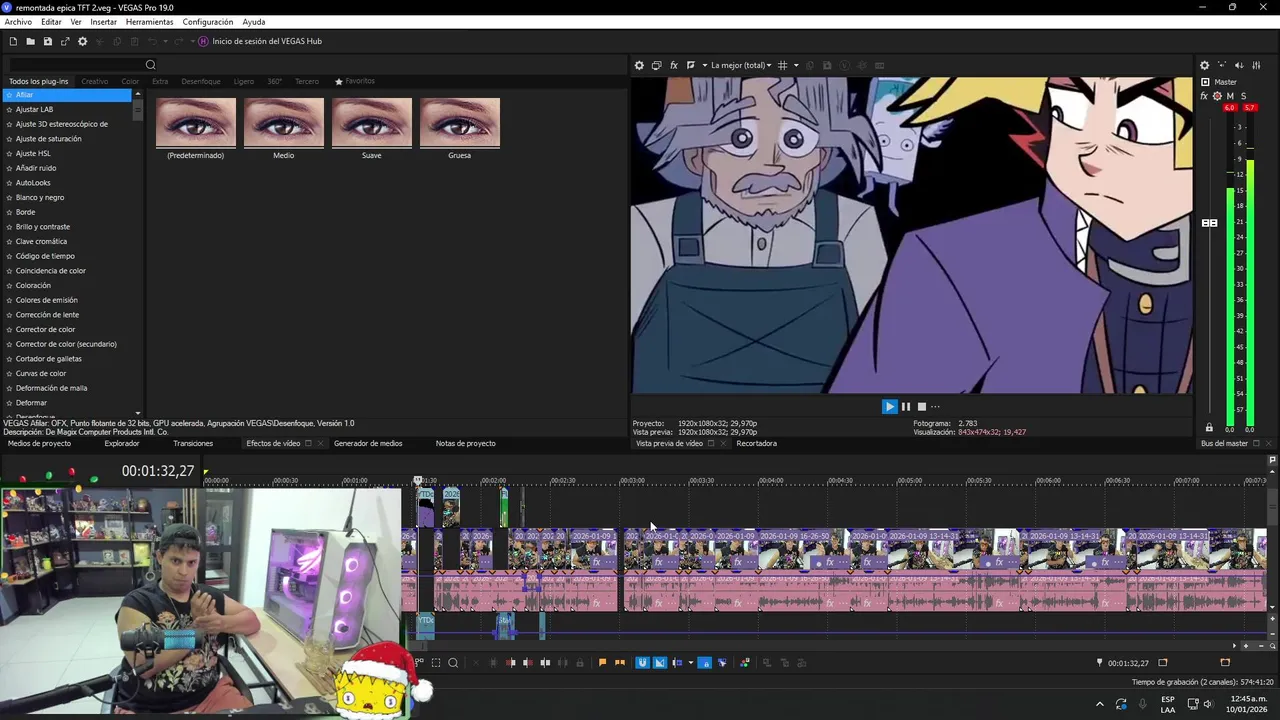Toggle ignore event grouping button
Viewport: 1280px width, 720px height.
point(722,662)
